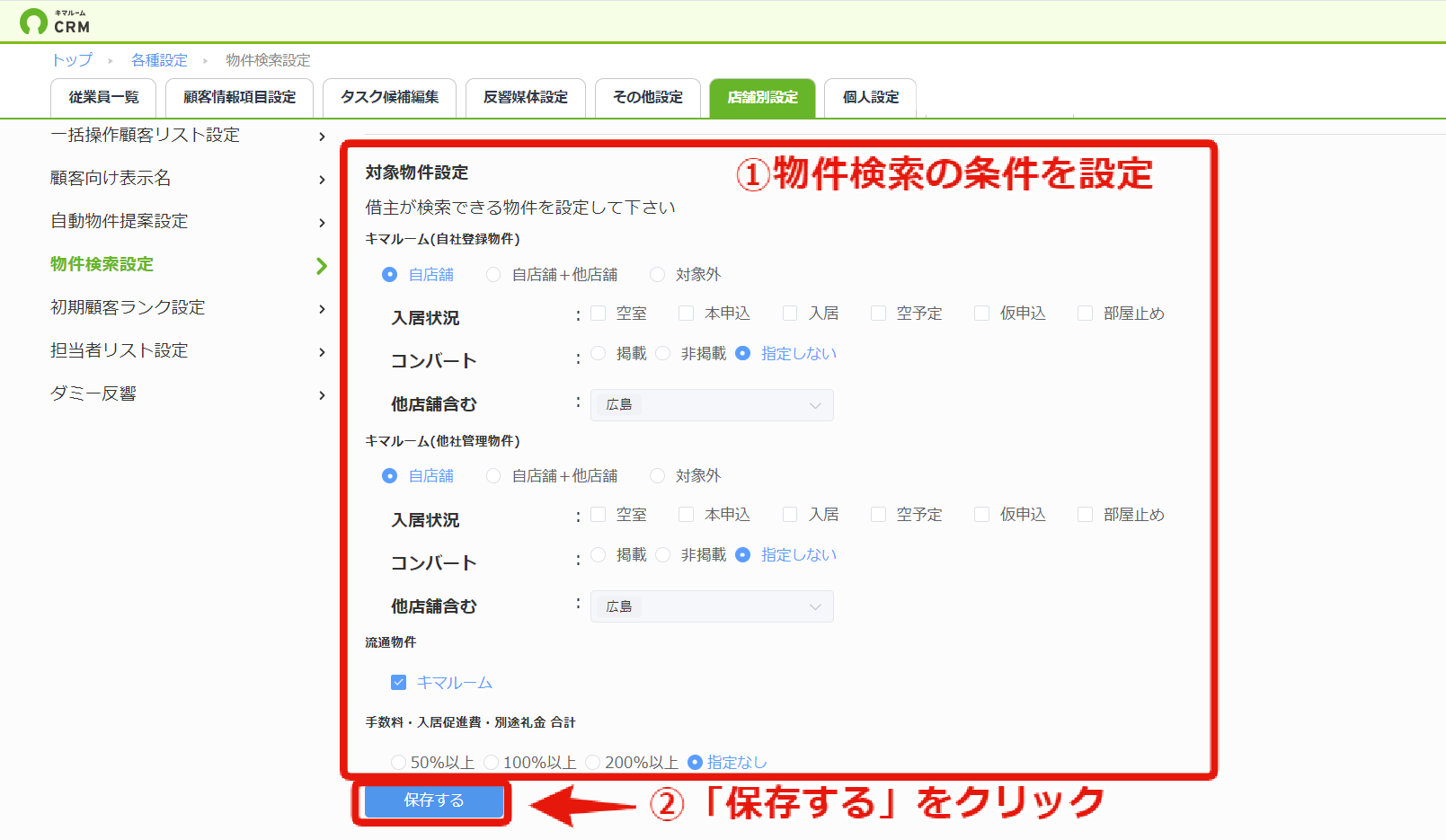1446x840 pixels.
Task: Select 物件検索設定 in sidebar
Action: [x=102, y=264]
